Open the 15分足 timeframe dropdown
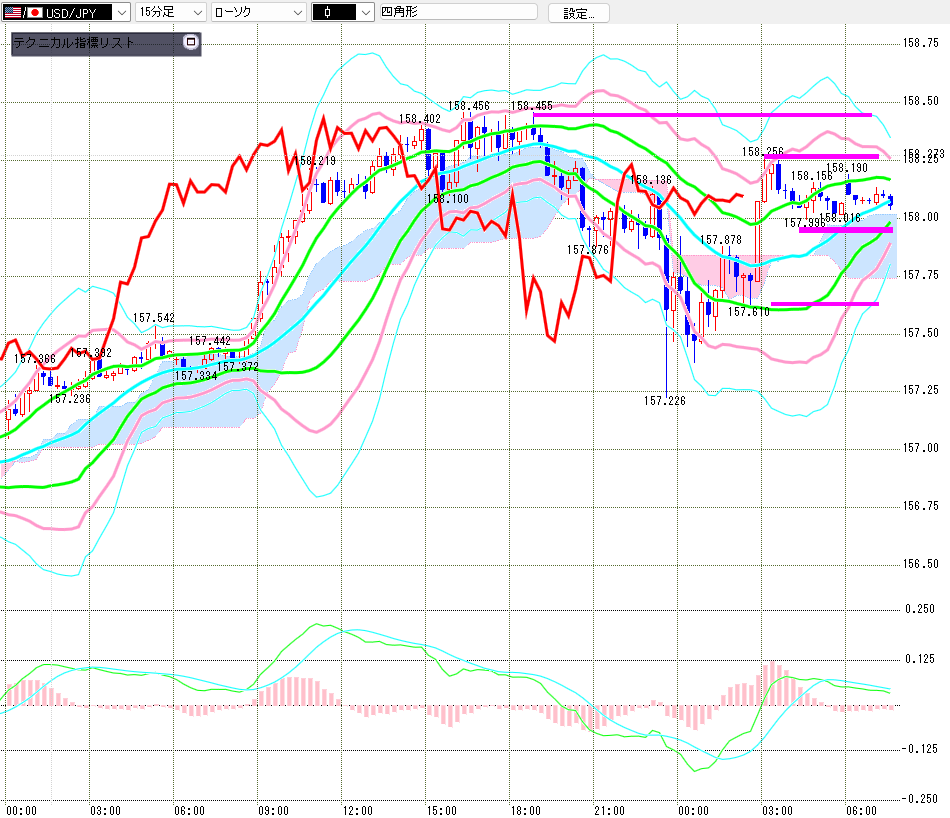The height and width of the screenshot is (818, 950). pyautogui.click(x=170, y=12)
